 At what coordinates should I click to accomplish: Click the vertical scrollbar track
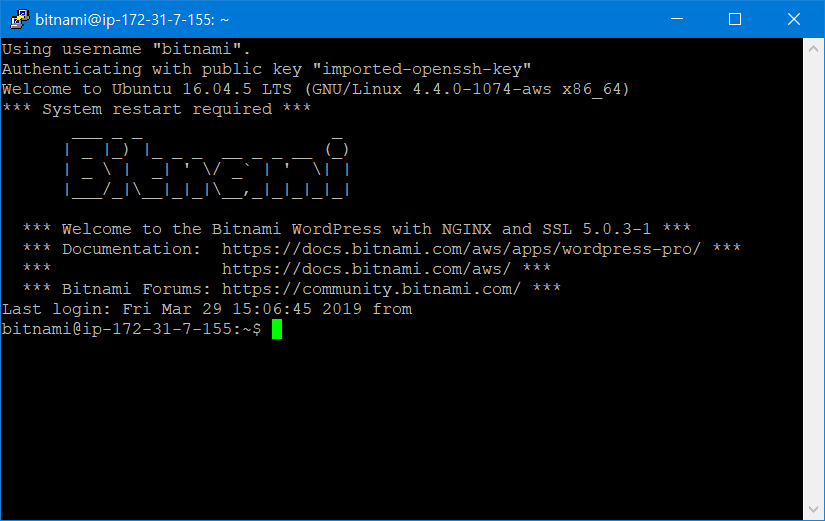point(814,280)
